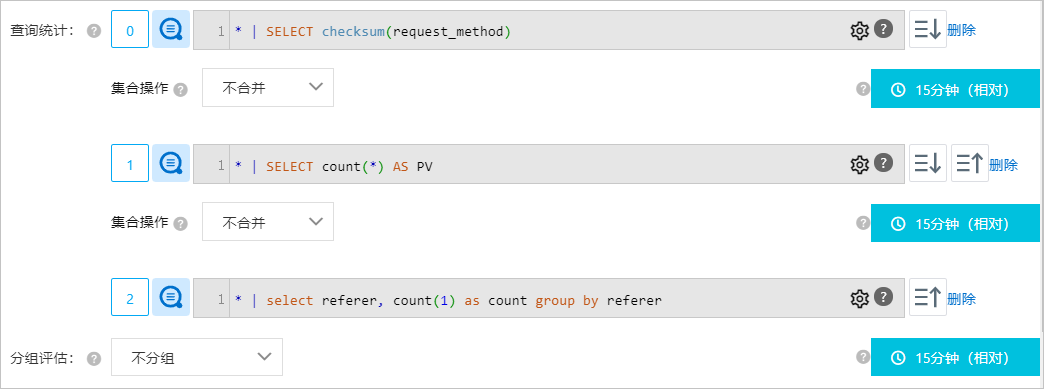Click help icon left of 分组评估 time range button
The width and height of the screenshot is (1044, 389).
[x=863, y=357]
